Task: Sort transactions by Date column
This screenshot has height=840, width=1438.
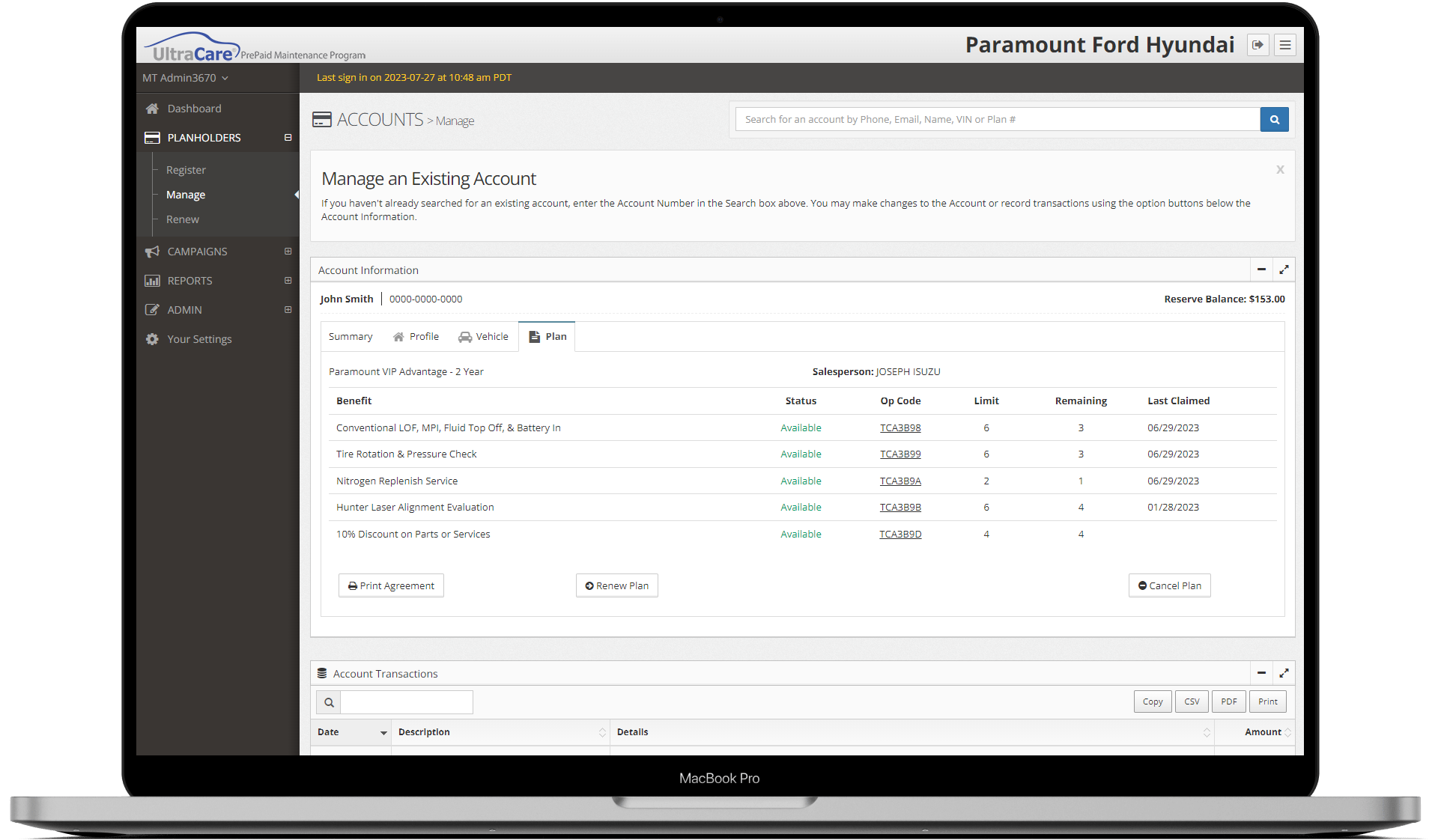Action: pyautogui.click(x=351, y=732)
